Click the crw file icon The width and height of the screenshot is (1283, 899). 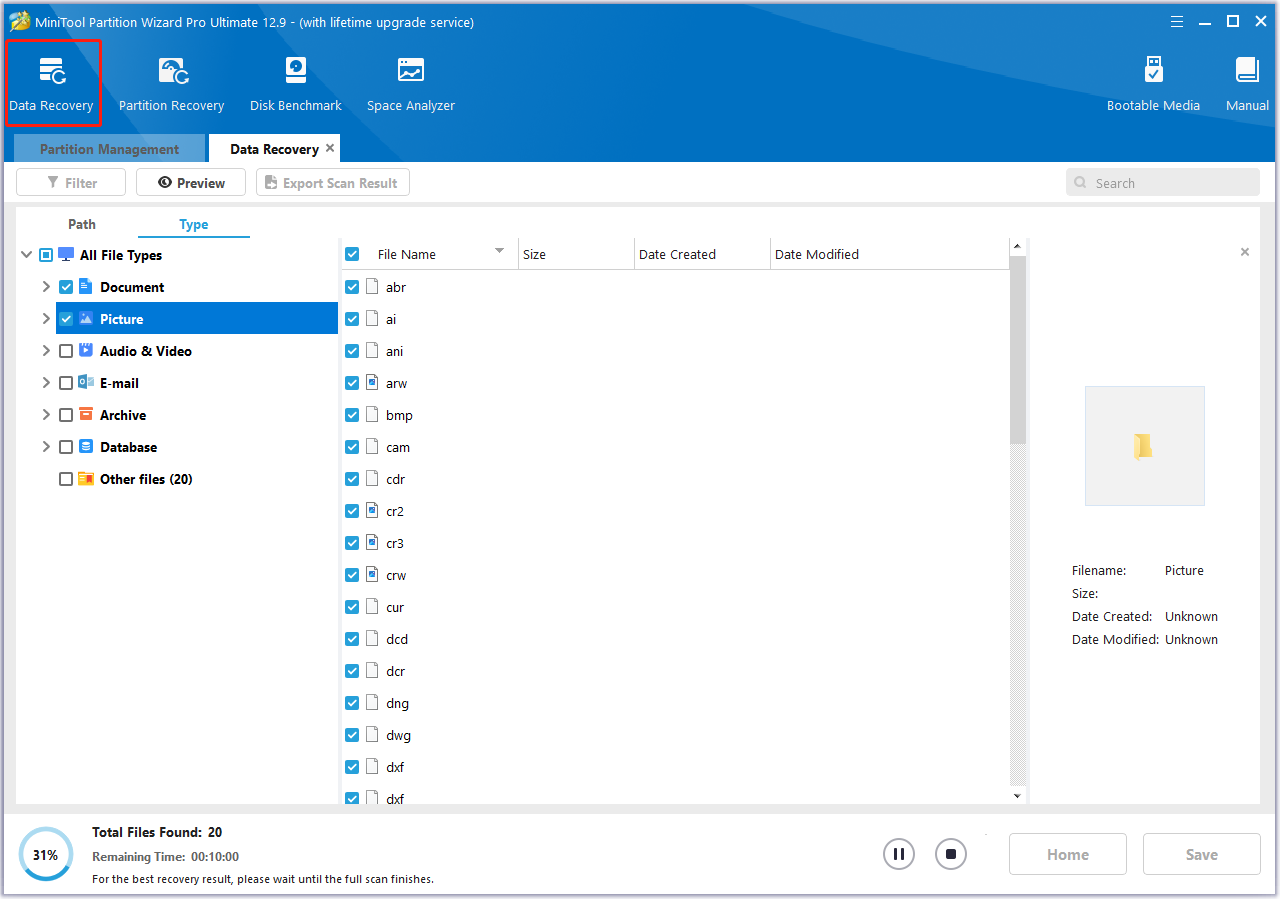click(x=372, y=575)
